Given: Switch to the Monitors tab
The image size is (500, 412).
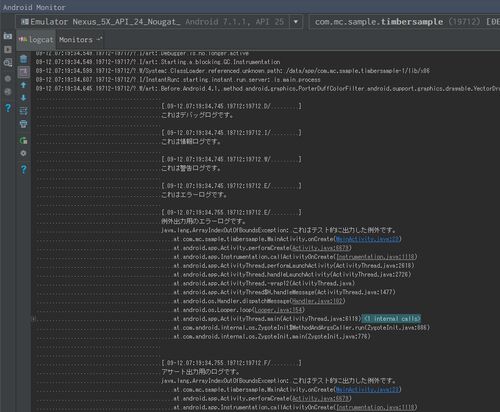Looking at the screenshot, I should 80,40.
